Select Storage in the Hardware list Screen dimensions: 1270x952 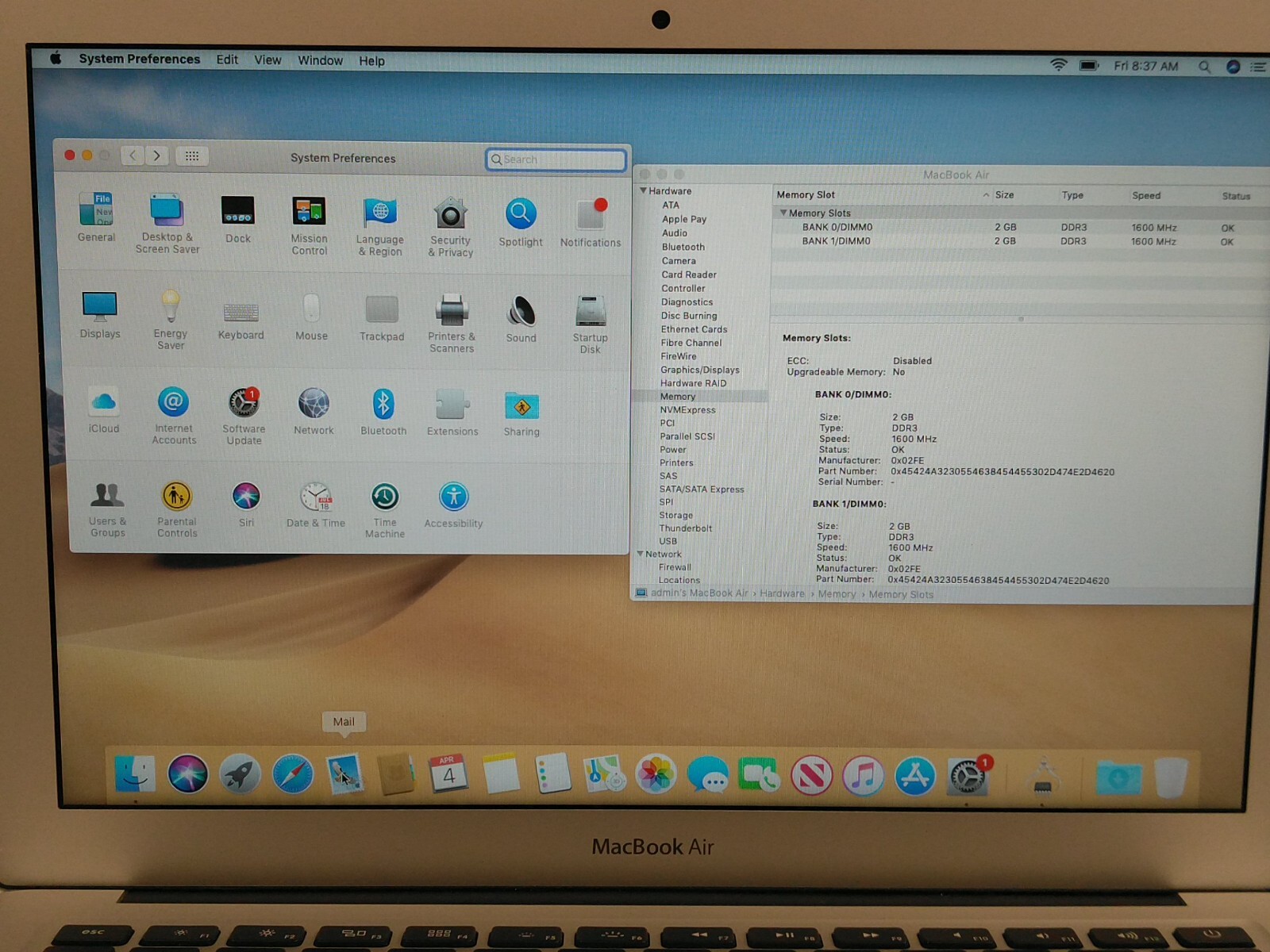(676, 515)
